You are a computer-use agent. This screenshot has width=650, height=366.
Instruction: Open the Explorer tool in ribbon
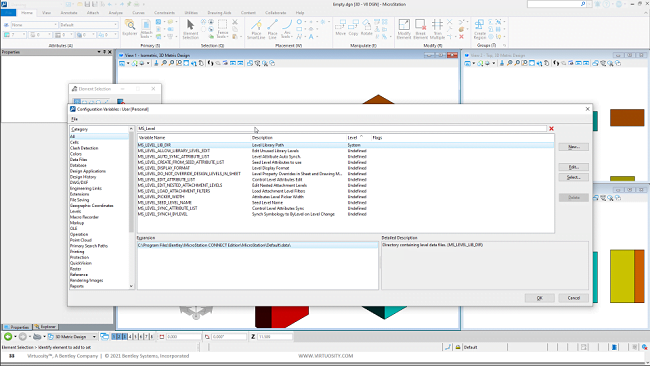point(130,28)
